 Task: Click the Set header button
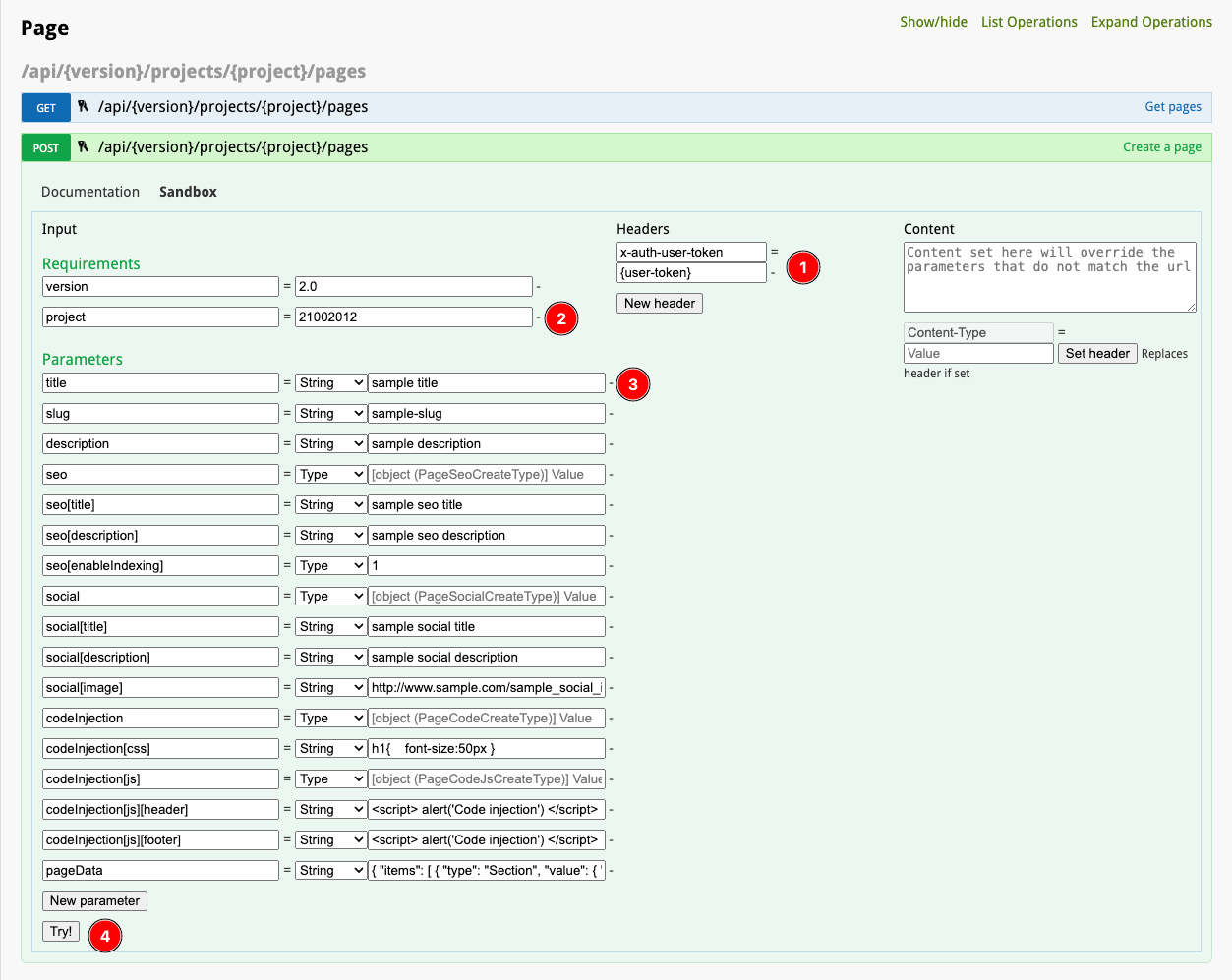point(1096,353)
